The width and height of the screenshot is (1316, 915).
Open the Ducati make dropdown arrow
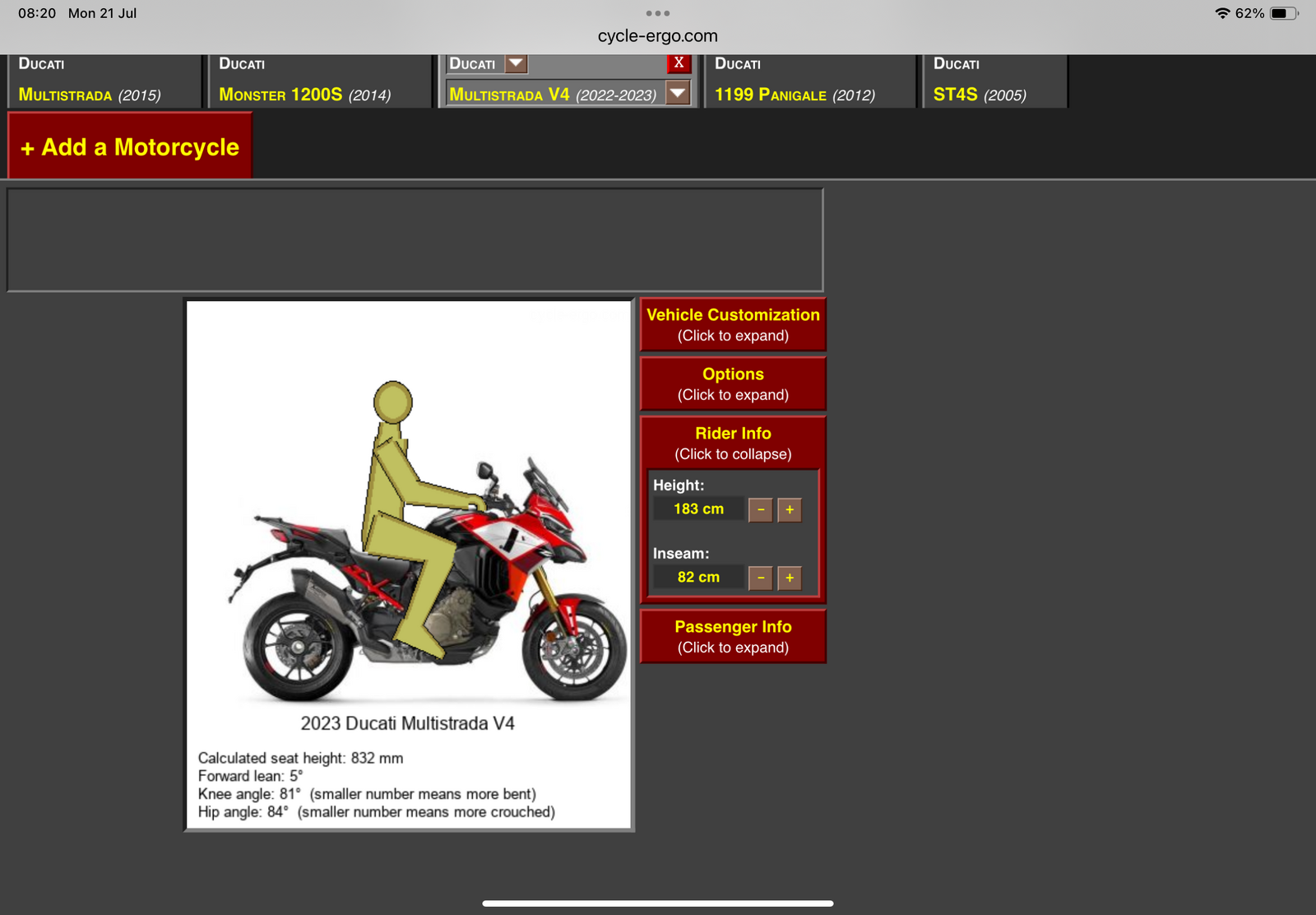pyautogui.click(x=516, y=63)
